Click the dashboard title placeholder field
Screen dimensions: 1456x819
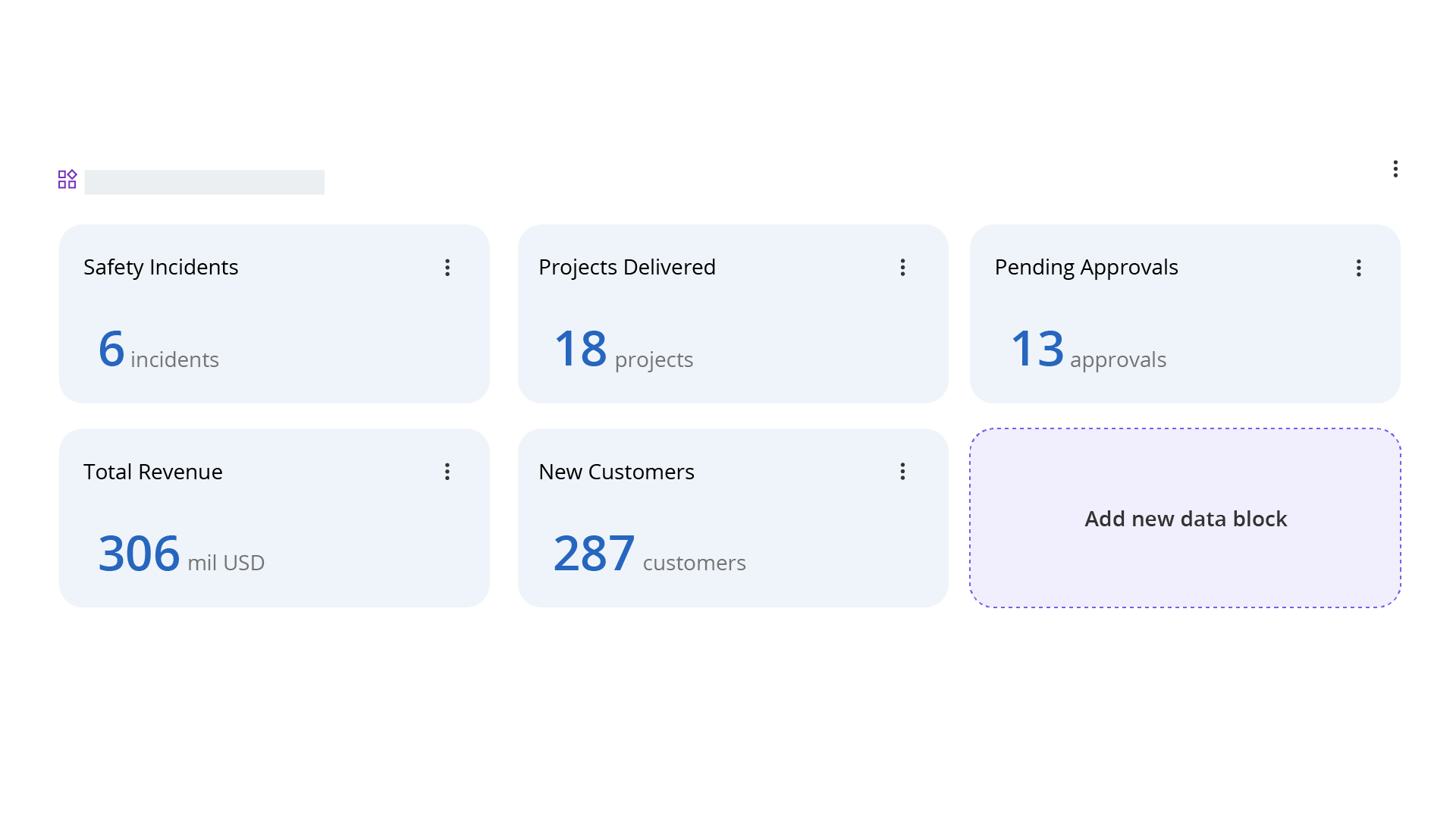(x=205, y=182)
